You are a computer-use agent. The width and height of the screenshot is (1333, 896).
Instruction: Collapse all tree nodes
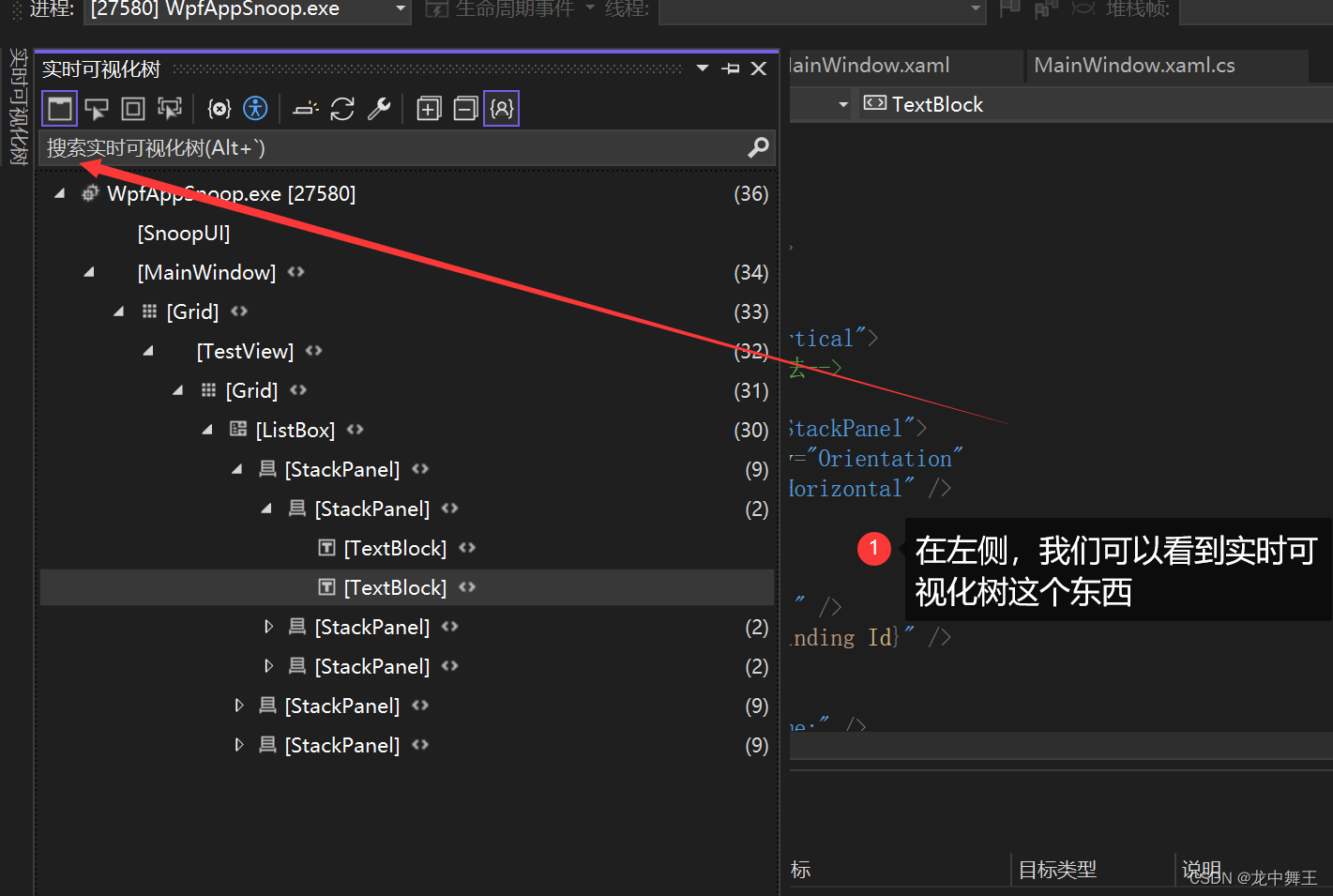pyautogui.click(x=465, y=109)
